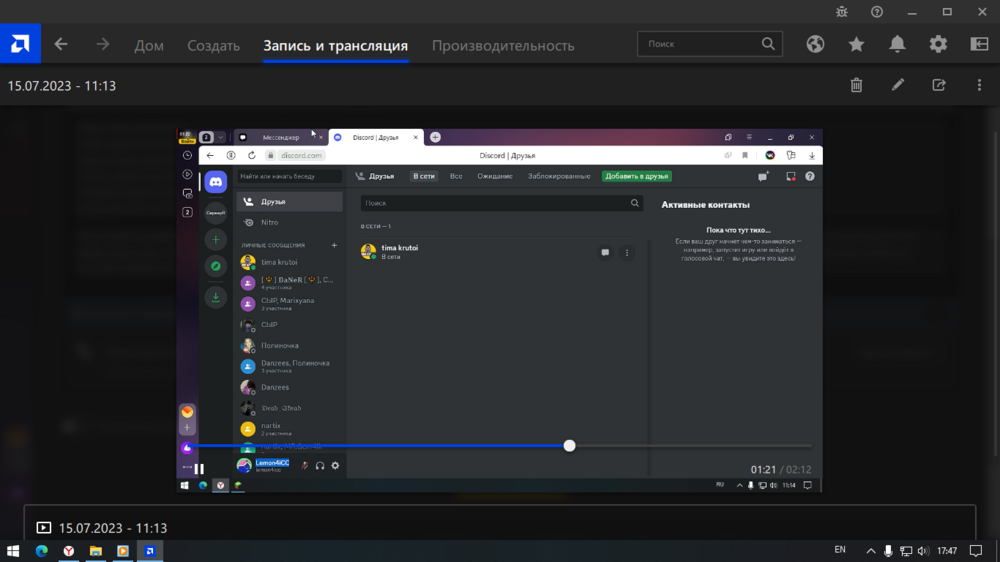Click the AMD Software taskbar icon
Viewport: 1000px width, 562px height.
(150, 551)
